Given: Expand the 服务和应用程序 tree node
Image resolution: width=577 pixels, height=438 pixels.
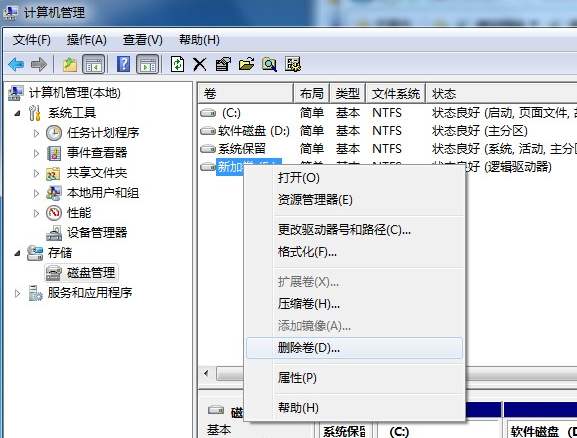Looking at the screenshot, I should (17, 293).
